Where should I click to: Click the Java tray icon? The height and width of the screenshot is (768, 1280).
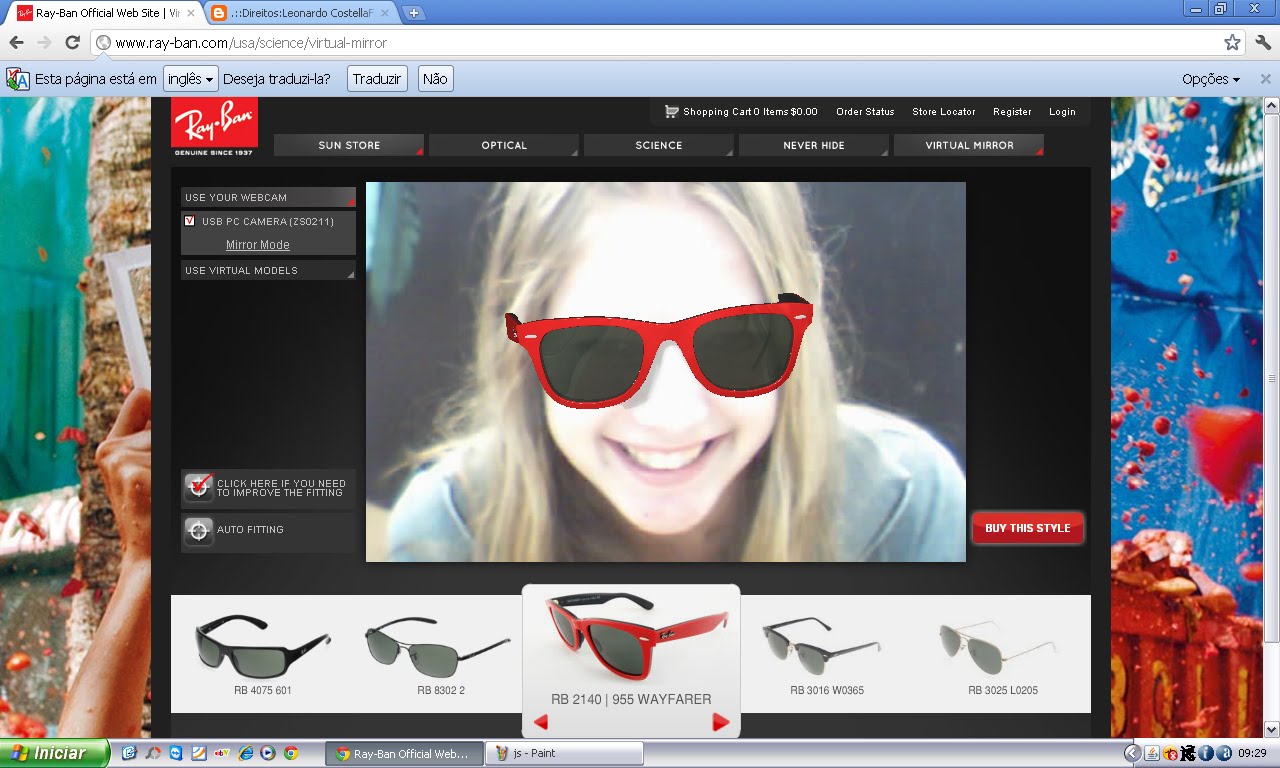[x=1152, y=753]
